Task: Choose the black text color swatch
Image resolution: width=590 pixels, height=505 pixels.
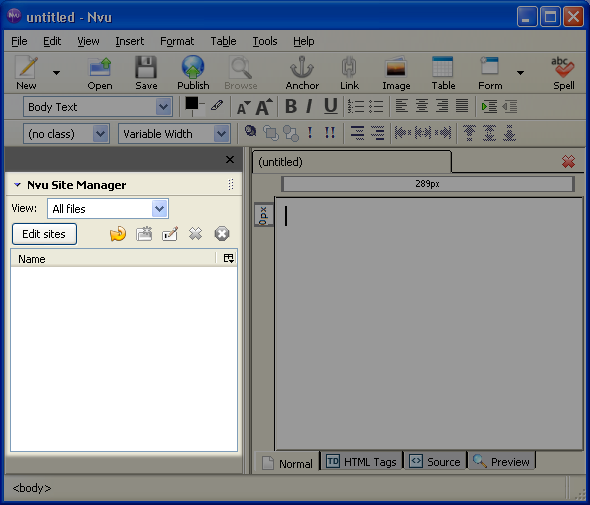Action: pyautogui.click(x=192, y=103)
